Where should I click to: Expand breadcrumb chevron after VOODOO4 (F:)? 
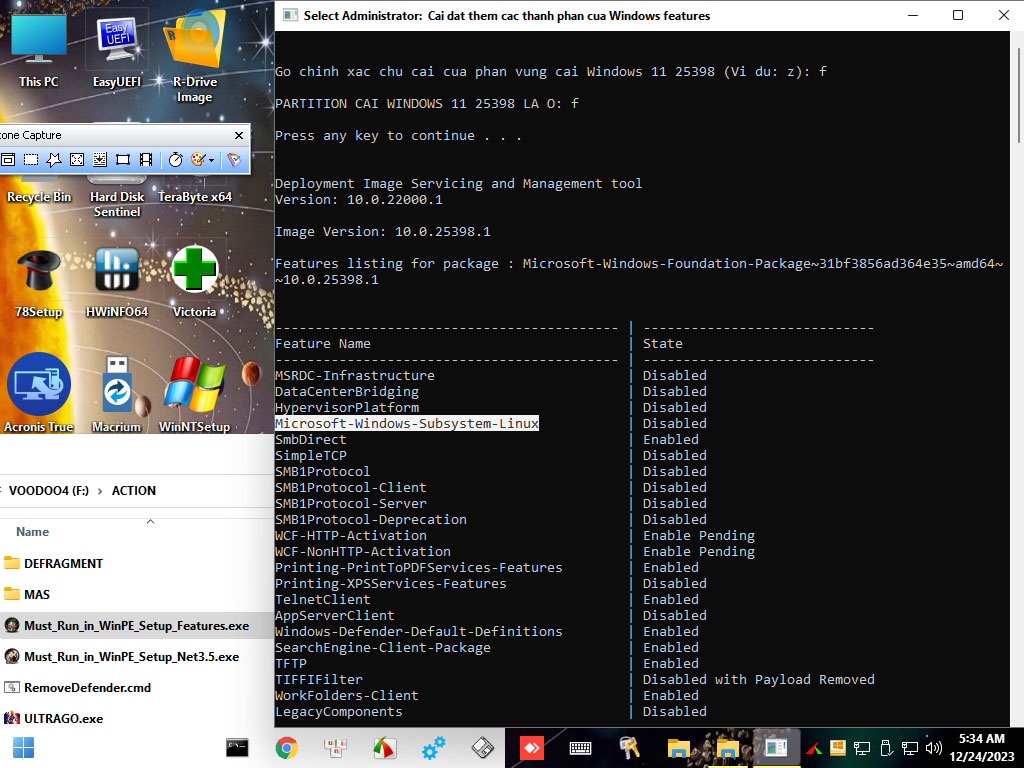coord(100,491)
